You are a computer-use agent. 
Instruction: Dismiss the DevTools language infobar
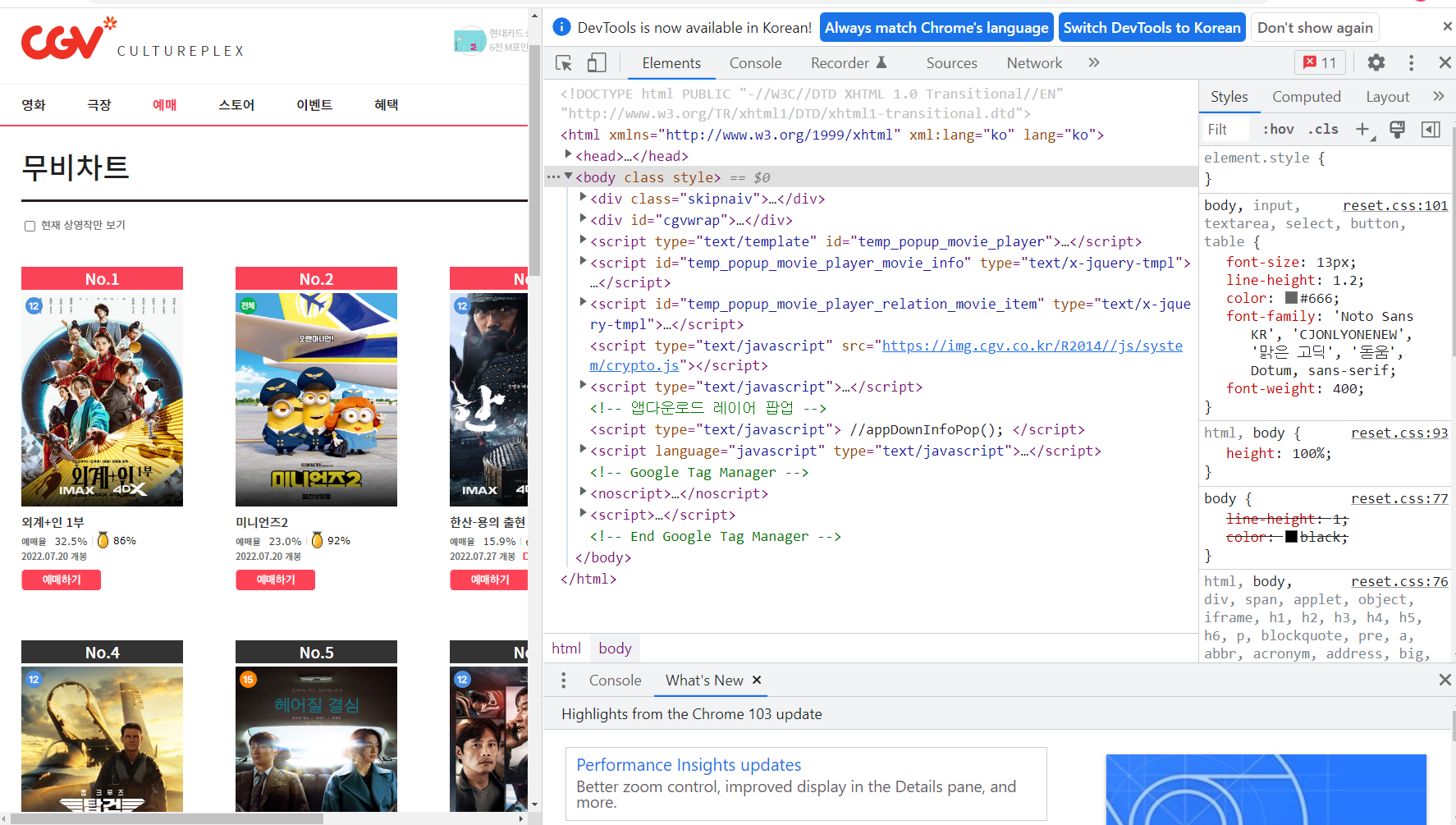tap(1447, 27)
